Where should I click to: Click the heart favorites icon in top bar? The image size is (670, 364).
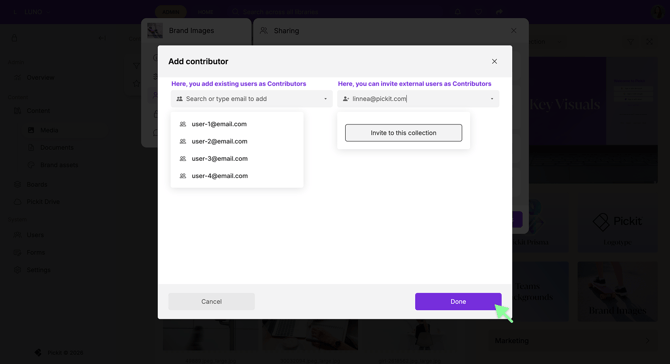(x=479, y=12)
